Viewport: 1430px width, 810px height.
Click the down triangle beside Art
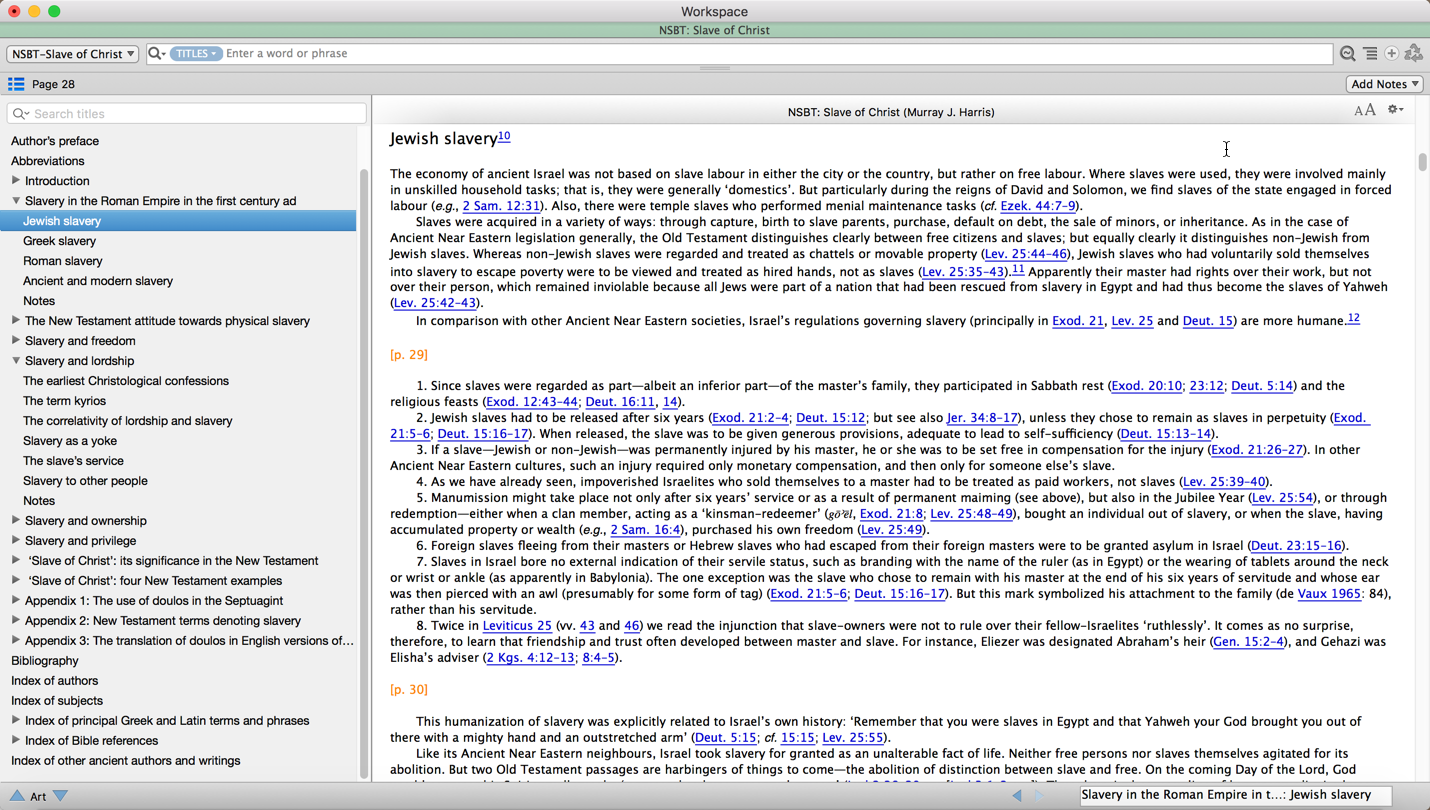60,796
